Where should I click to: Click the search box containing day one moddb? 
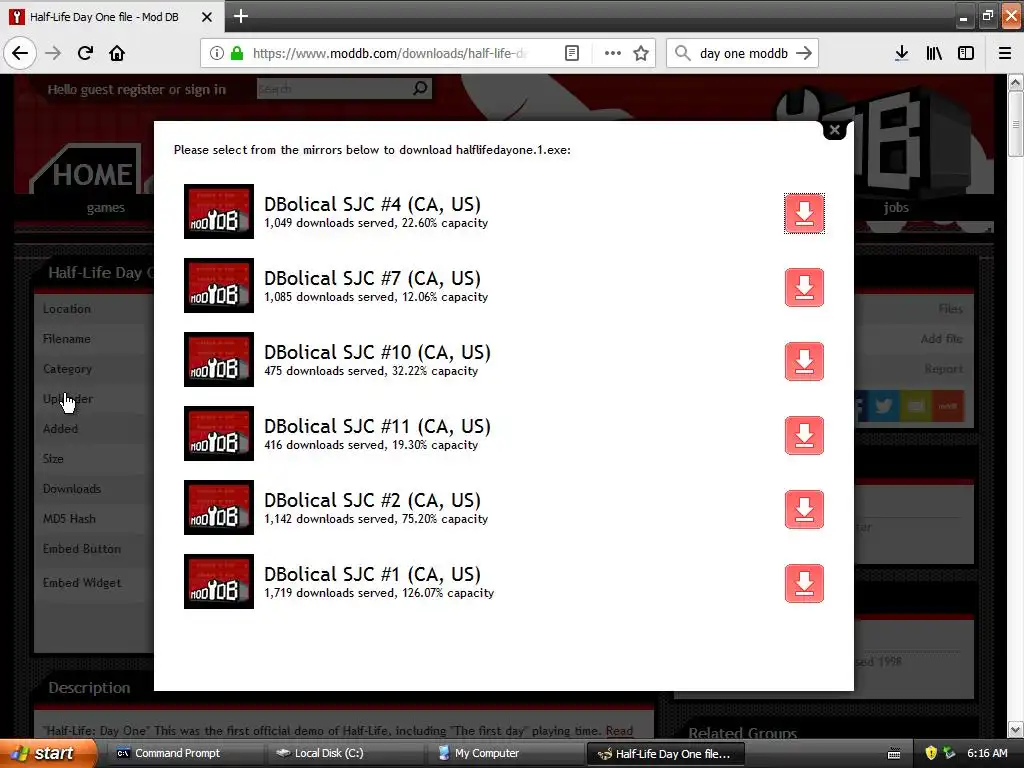[x=743, y=53]
